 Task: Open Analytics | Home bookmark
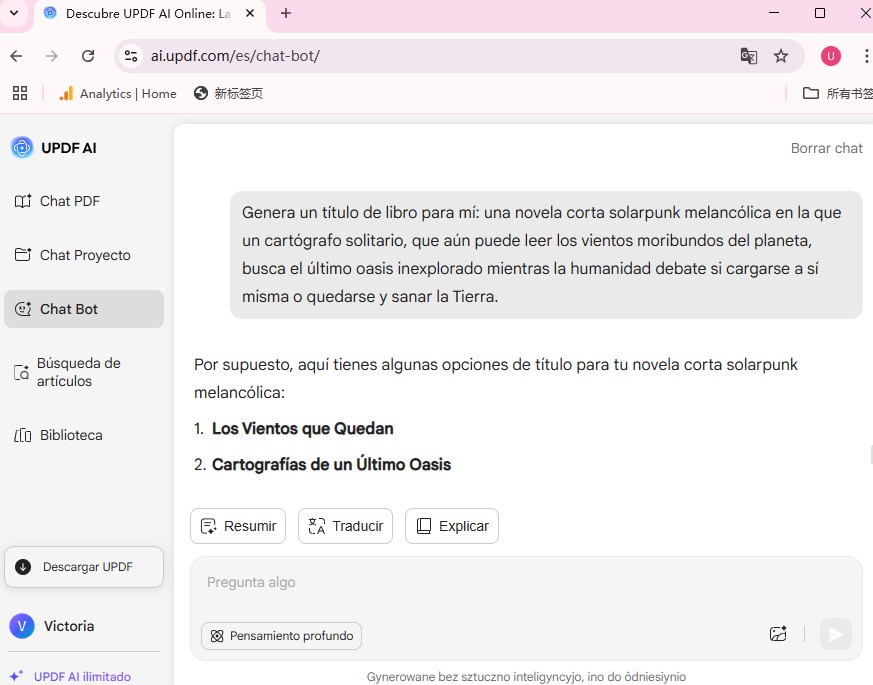(117, 94)
